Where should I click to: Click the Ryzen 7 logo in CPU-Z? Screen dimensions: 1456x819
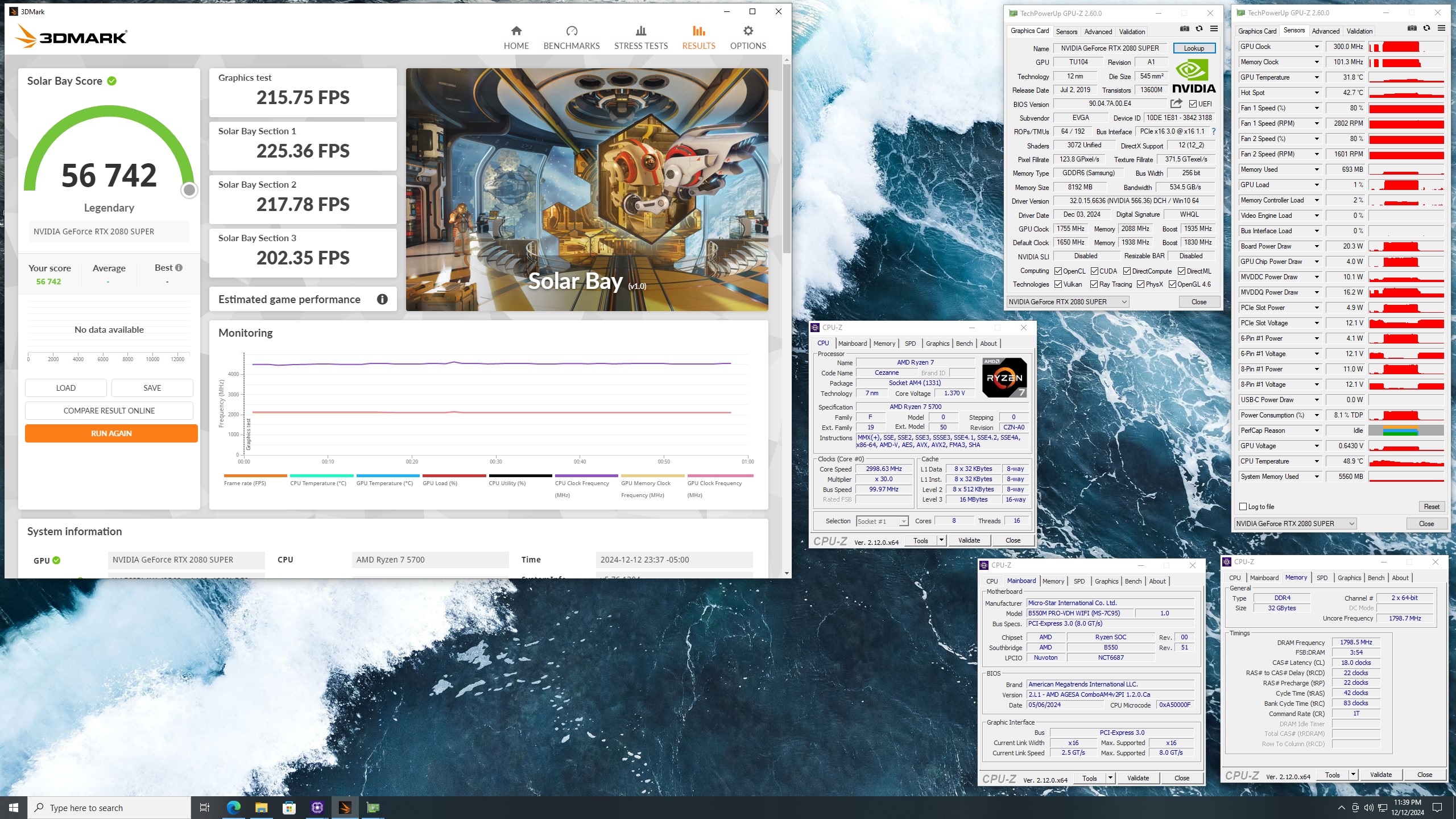tap(1004, 377)
